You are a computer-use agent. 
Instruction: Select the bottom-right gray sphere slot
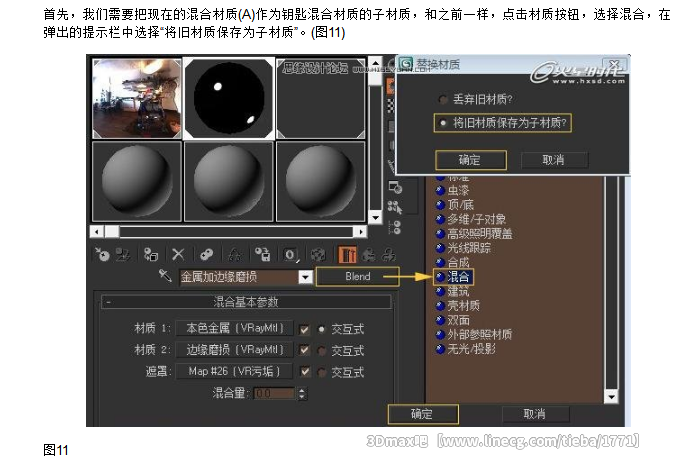click(321, 181)
